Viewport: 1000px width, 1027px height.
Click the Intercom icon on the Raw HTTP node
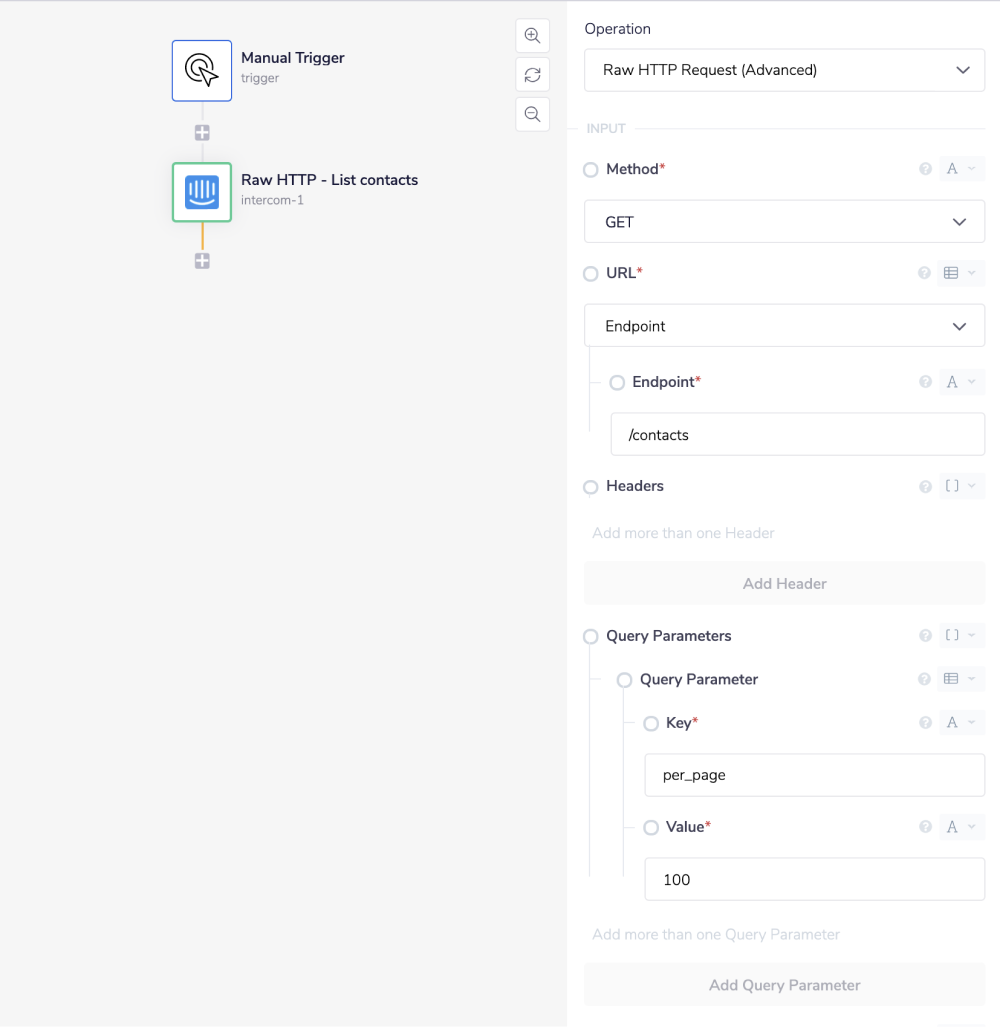tap(201, 193)
